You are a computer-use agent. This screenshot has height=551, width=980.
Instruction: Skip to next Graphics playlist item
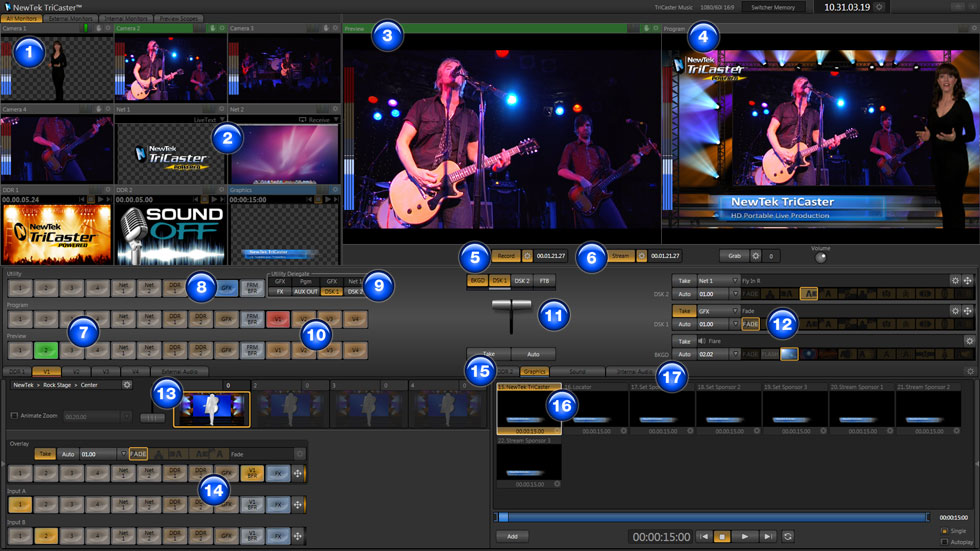click(768, 537)
